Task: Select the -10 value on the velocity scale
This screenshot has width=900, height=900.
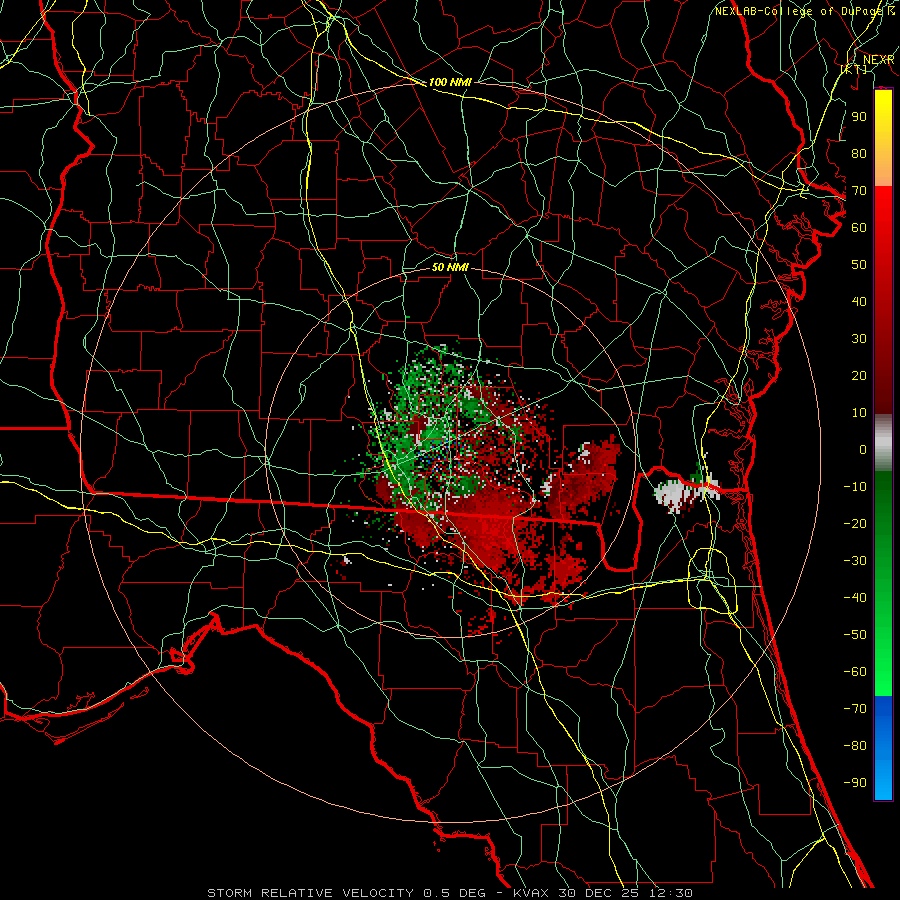Action: click(855, 487)
